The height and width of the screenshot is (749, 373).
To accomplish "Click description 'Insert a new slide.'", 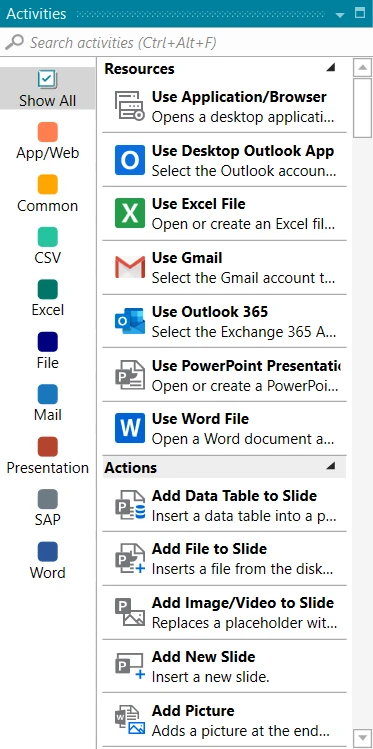I will click(211, 677).
